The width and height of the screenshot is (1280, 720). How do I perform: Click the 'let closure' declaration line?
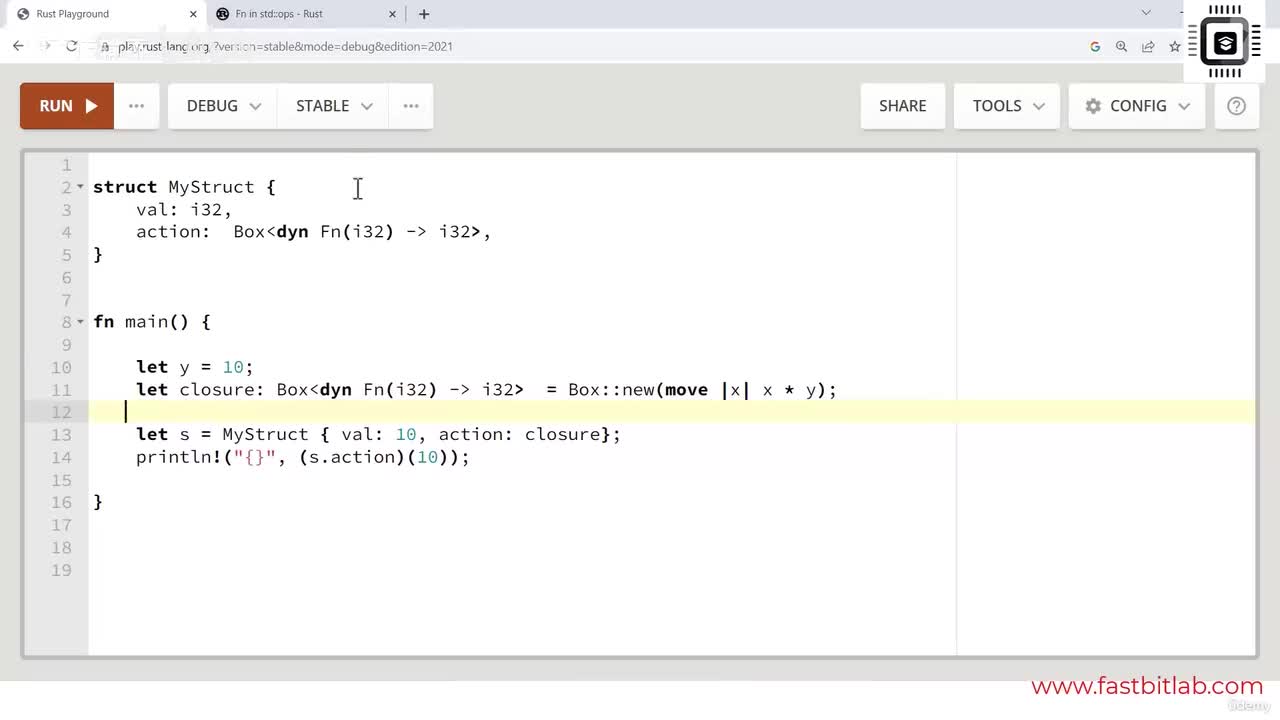point(486,390)
